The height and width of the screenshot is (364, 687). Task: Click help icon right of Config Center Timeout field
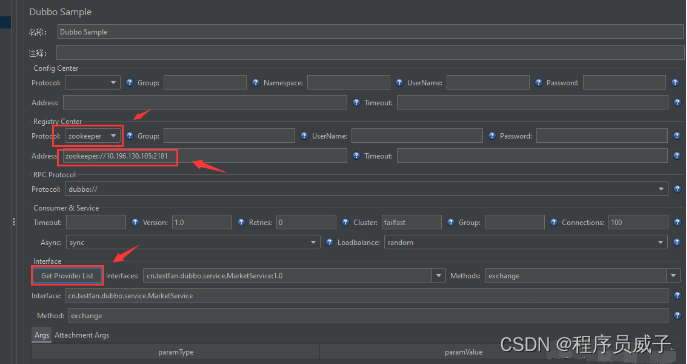[x=677, y=102]
